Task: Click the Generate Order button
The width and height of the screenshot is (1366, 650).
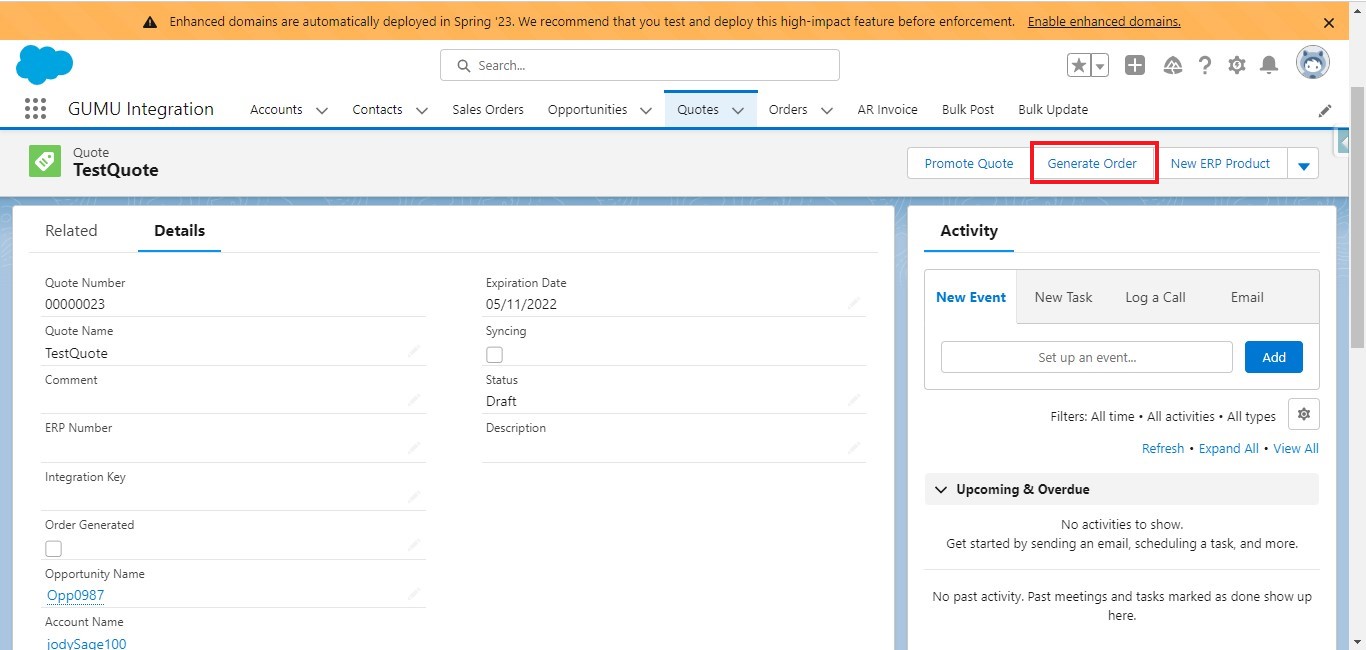Action: (x=1092, y=164)
